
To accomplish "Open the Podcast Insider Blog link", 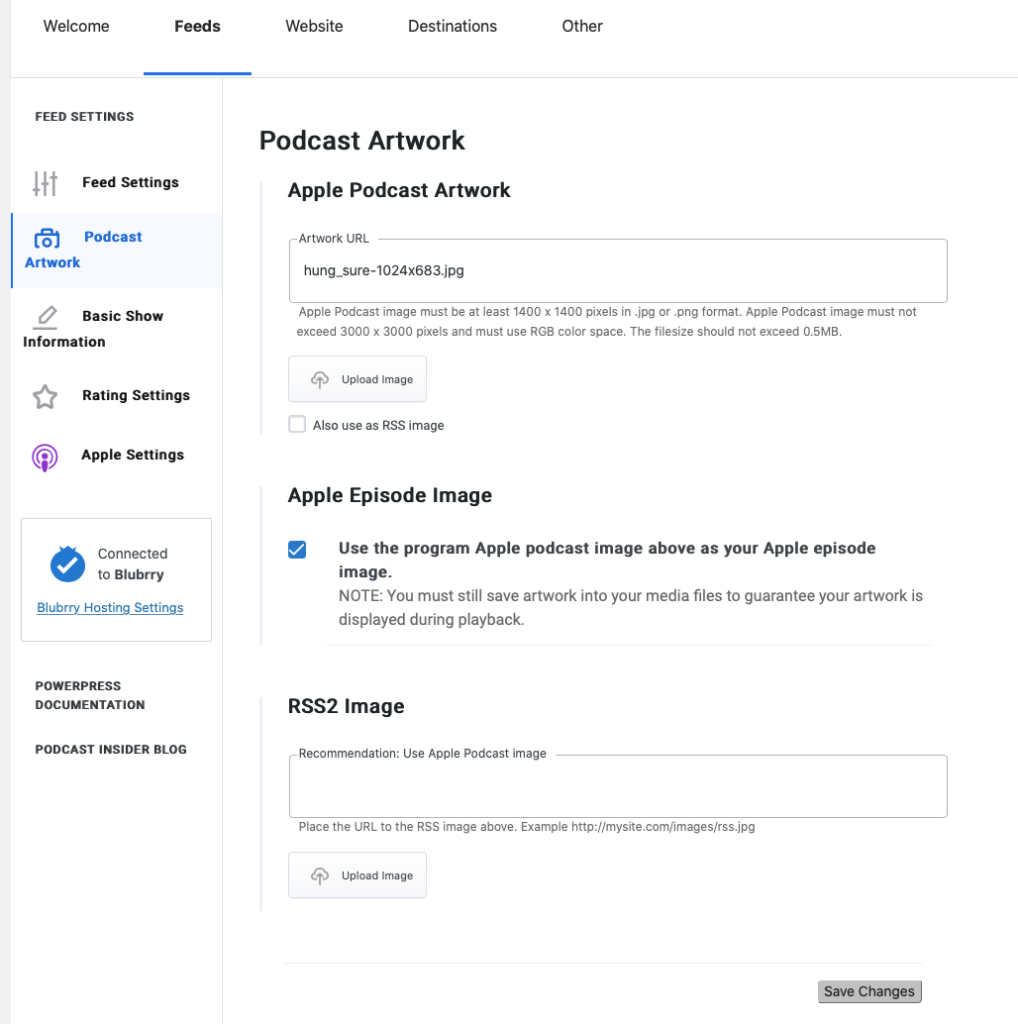I will [x=111, y=749].
